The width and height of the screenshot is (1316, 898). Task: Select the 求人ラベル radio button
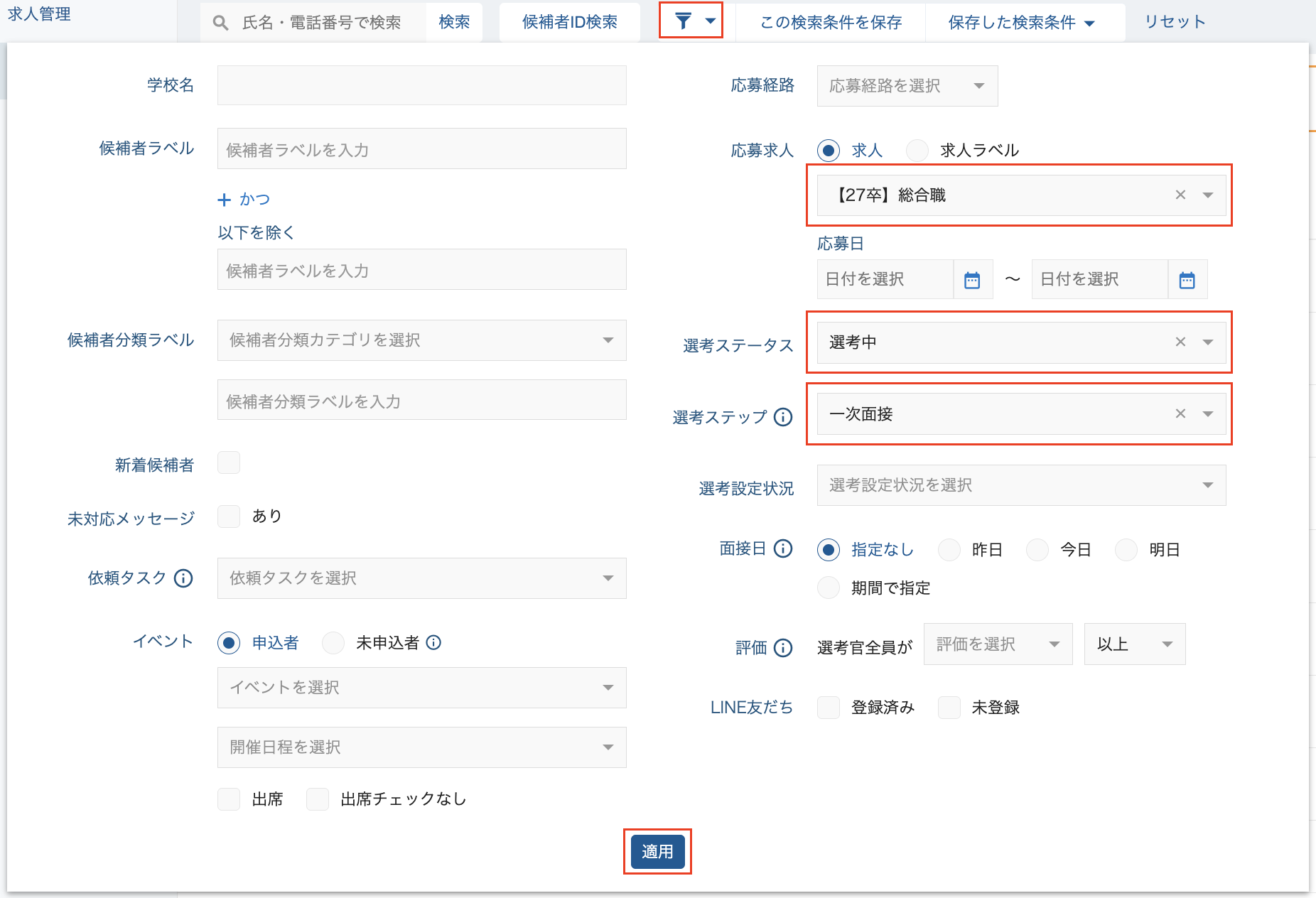tap(917, 151)
